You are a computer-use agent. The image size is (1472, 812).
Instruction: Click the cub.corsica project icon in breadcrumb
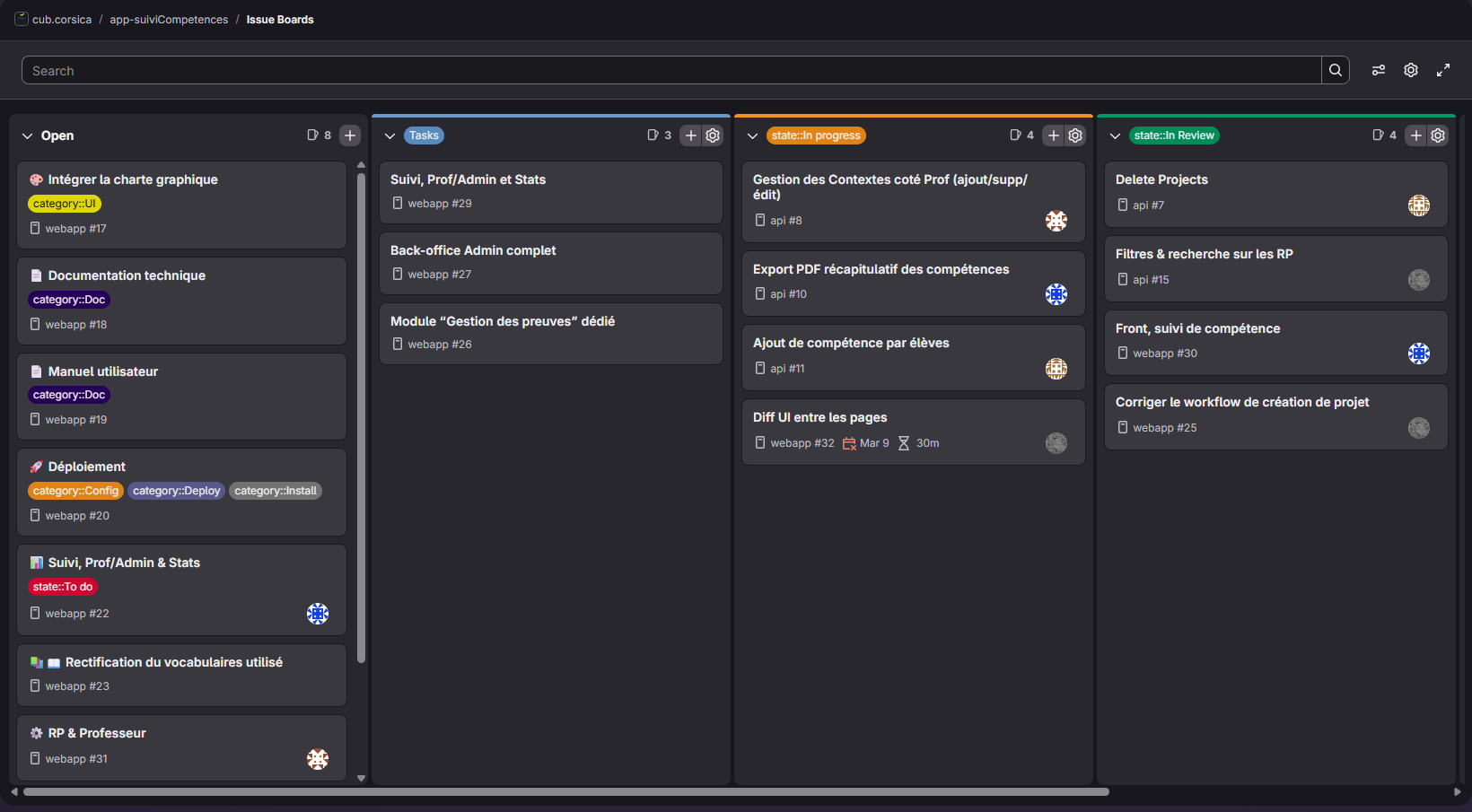22,19
